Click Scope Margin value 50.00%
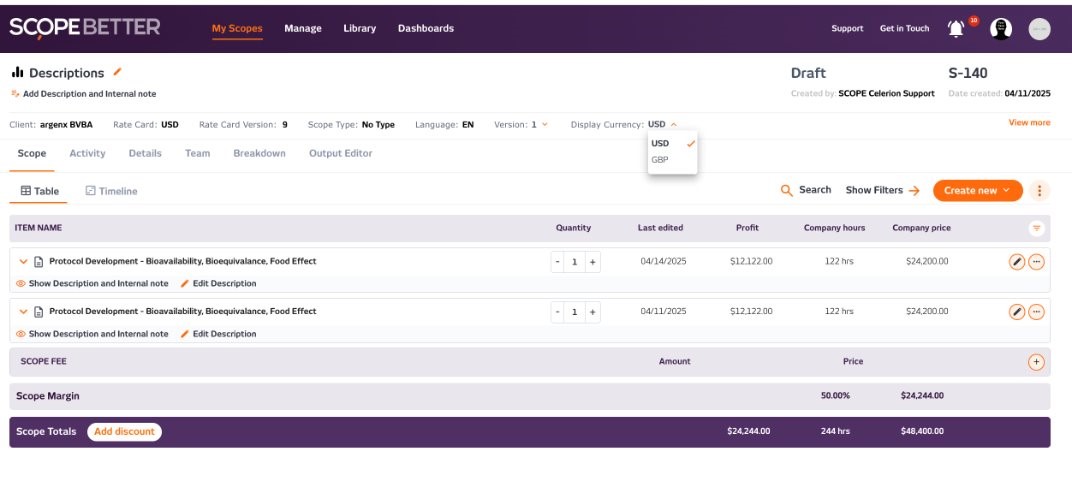 click(835, 396)
